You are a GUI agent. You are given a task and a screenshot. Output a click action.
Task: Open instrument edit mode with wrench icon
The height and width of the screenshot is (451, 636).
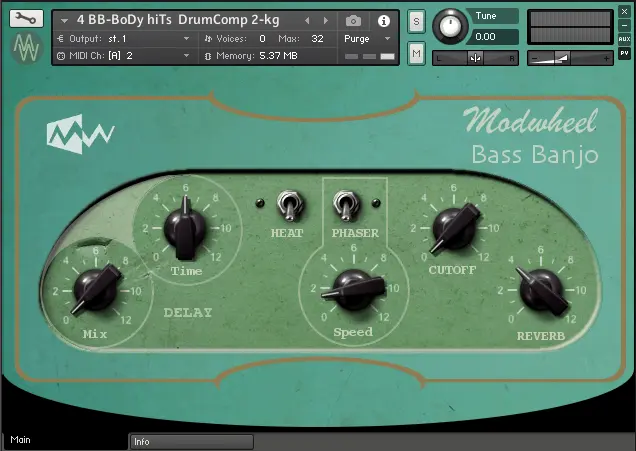[26, 19]
